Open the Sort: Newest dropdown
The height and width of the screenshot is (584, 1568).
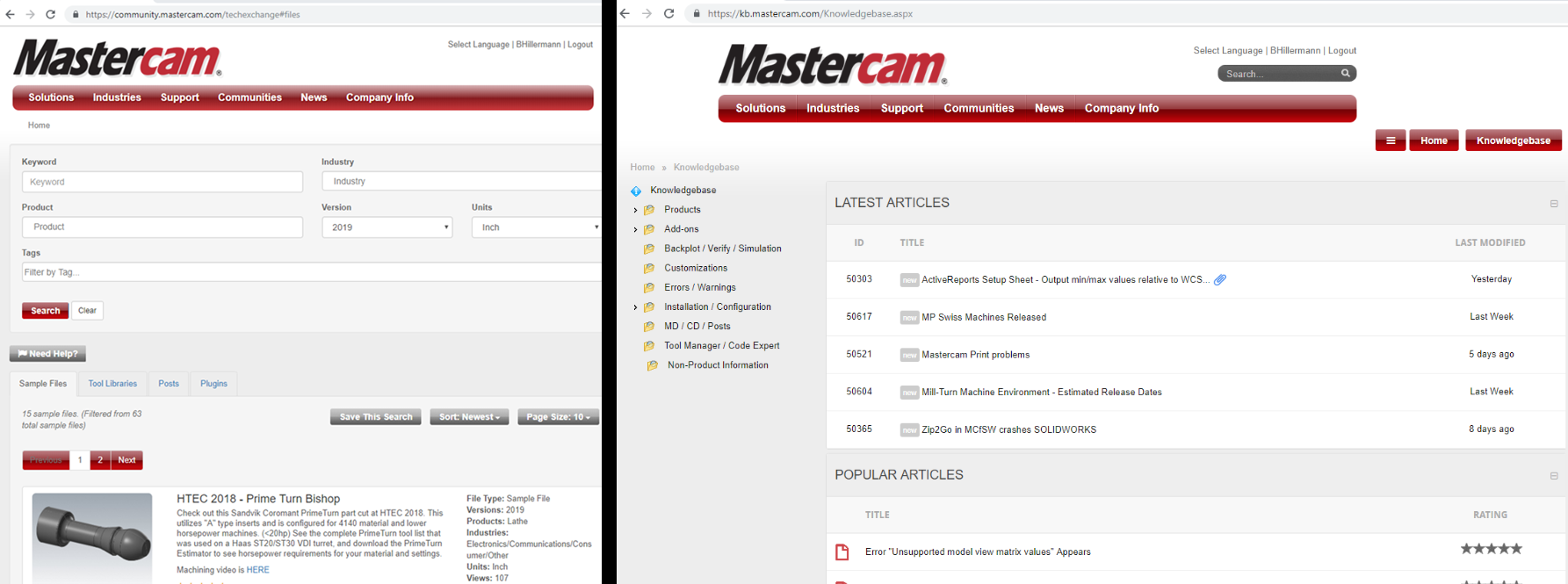pyautogui.click(x=469, y=417)
